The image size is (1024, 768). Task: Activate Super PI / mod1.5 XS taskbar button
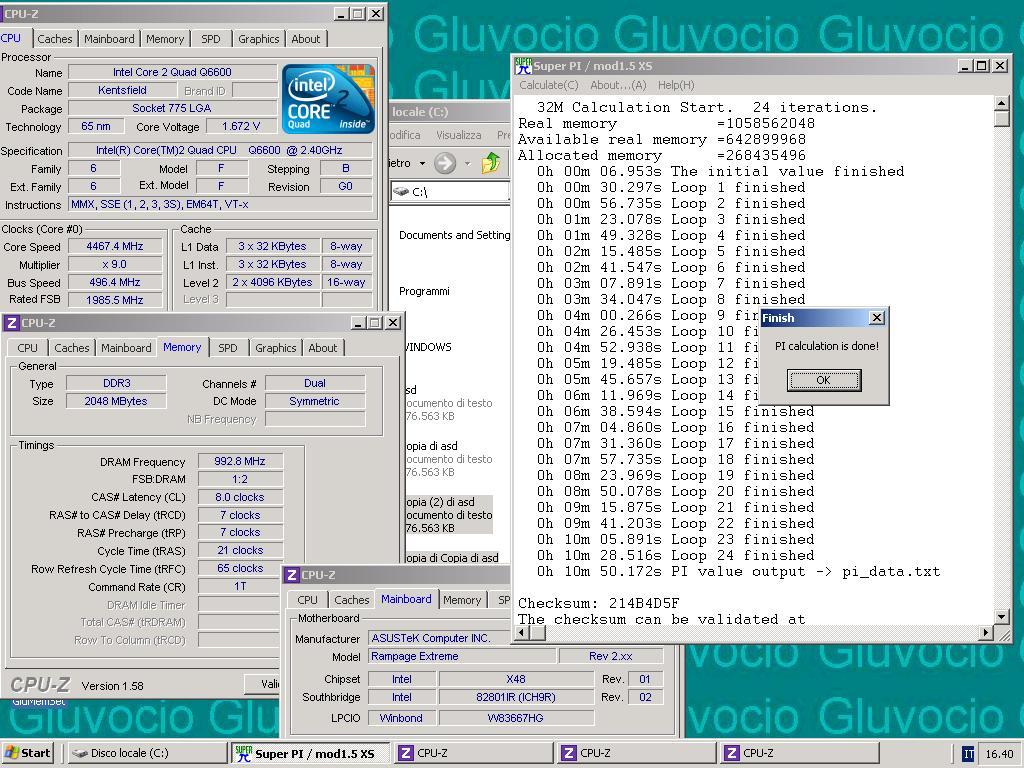point(311,753)
